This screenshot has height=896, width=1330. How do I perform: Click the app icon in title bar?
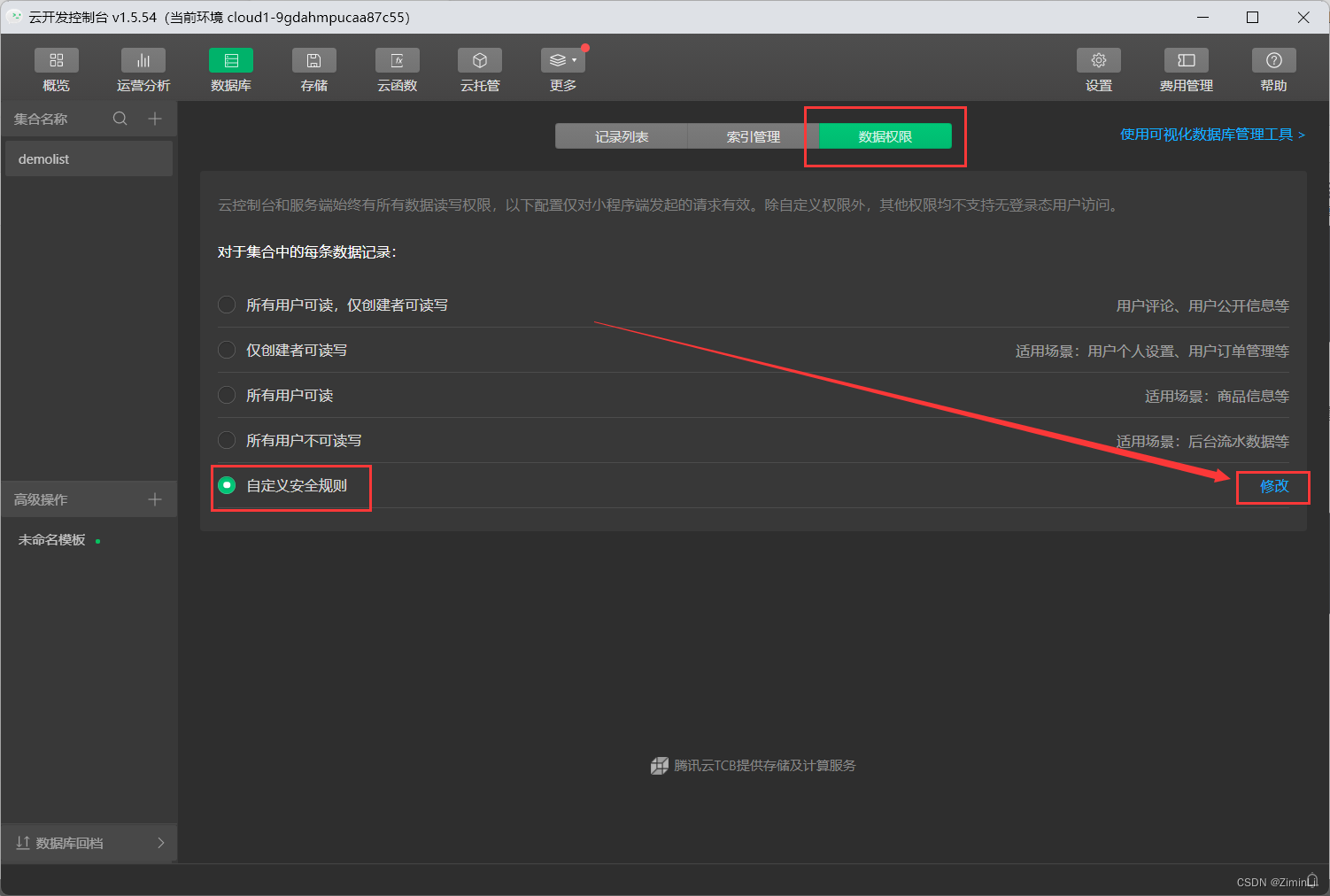pos(14,17)
